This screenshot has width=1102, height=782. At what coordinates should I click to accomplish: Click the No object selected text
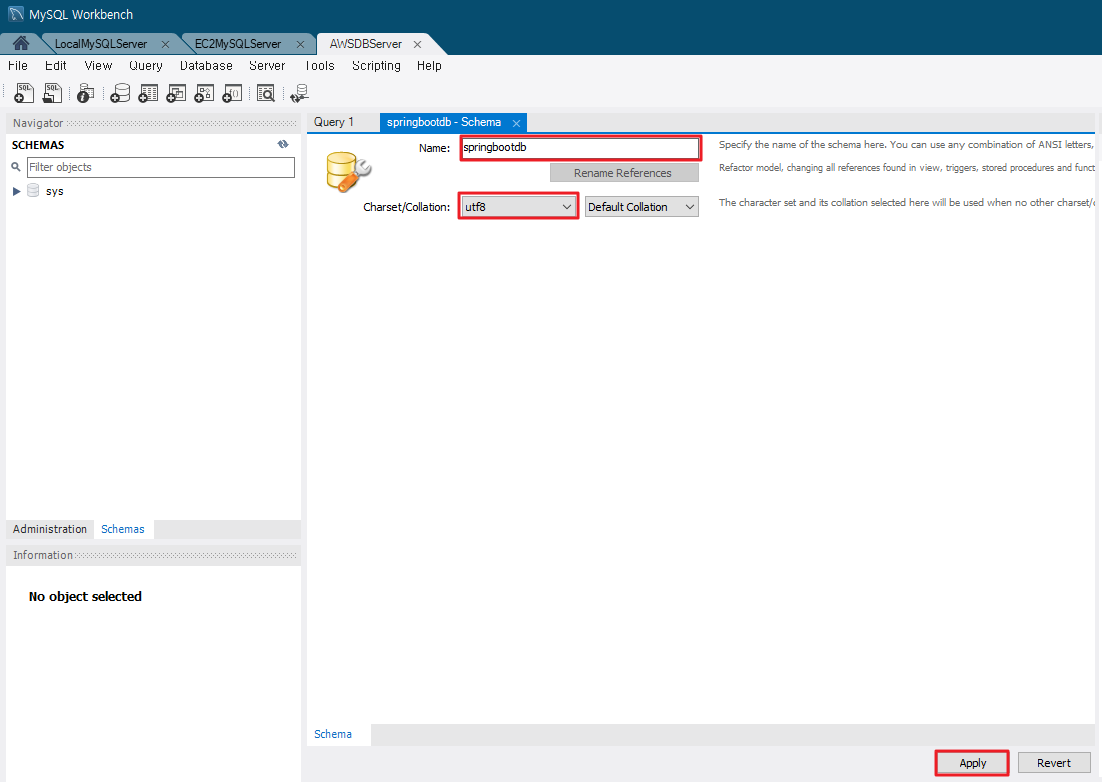tap(85, 597)
